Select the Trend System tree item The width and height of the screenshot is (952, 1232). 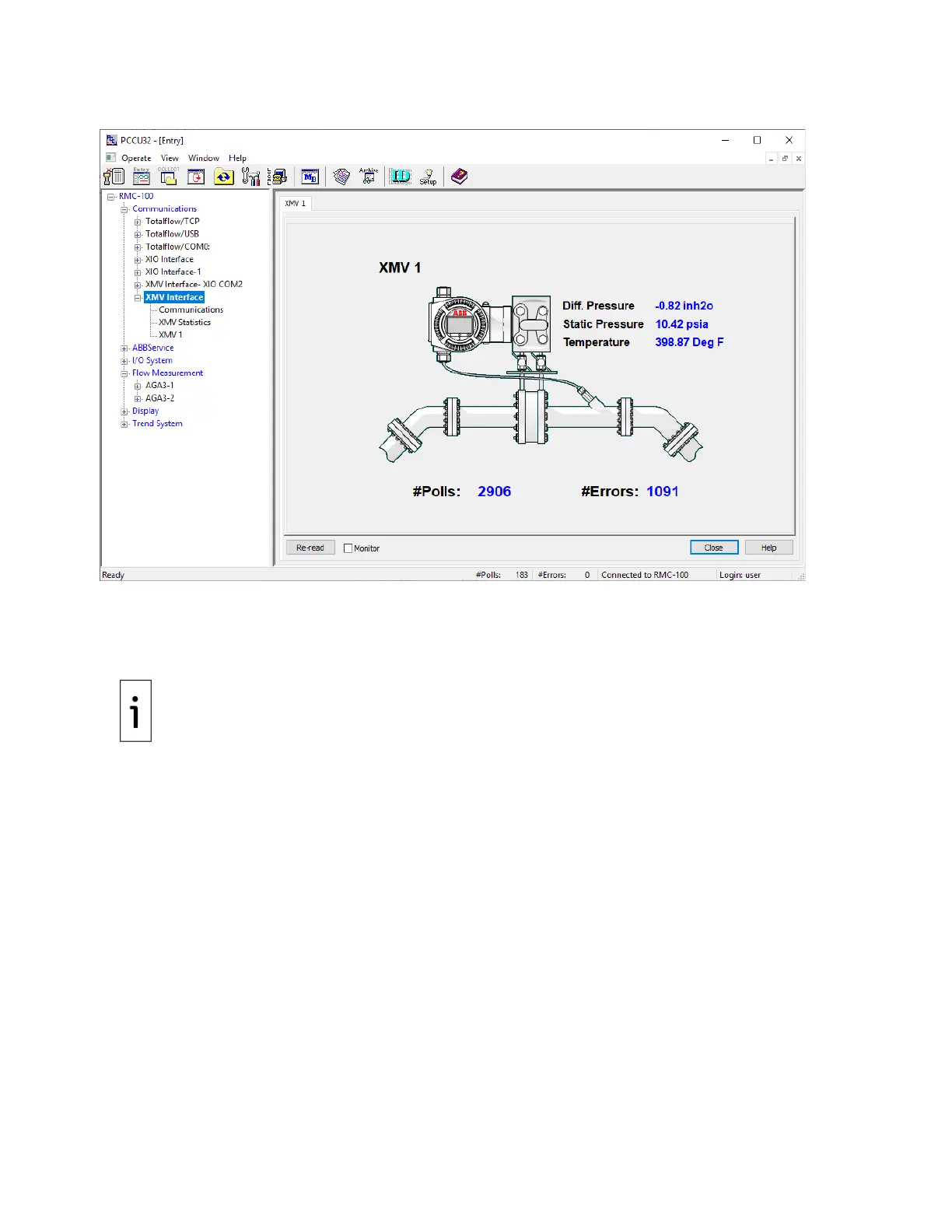pos(157,423)
